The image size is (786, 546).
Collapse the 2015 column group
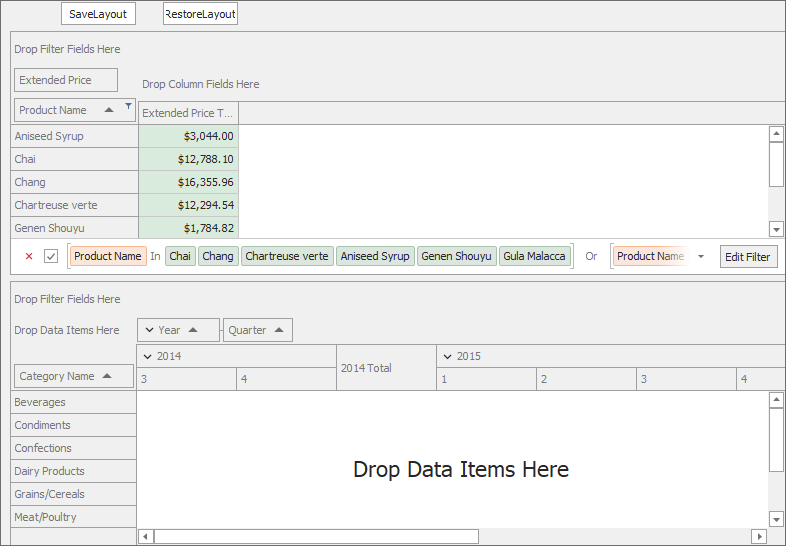click(x=448, y=356)
